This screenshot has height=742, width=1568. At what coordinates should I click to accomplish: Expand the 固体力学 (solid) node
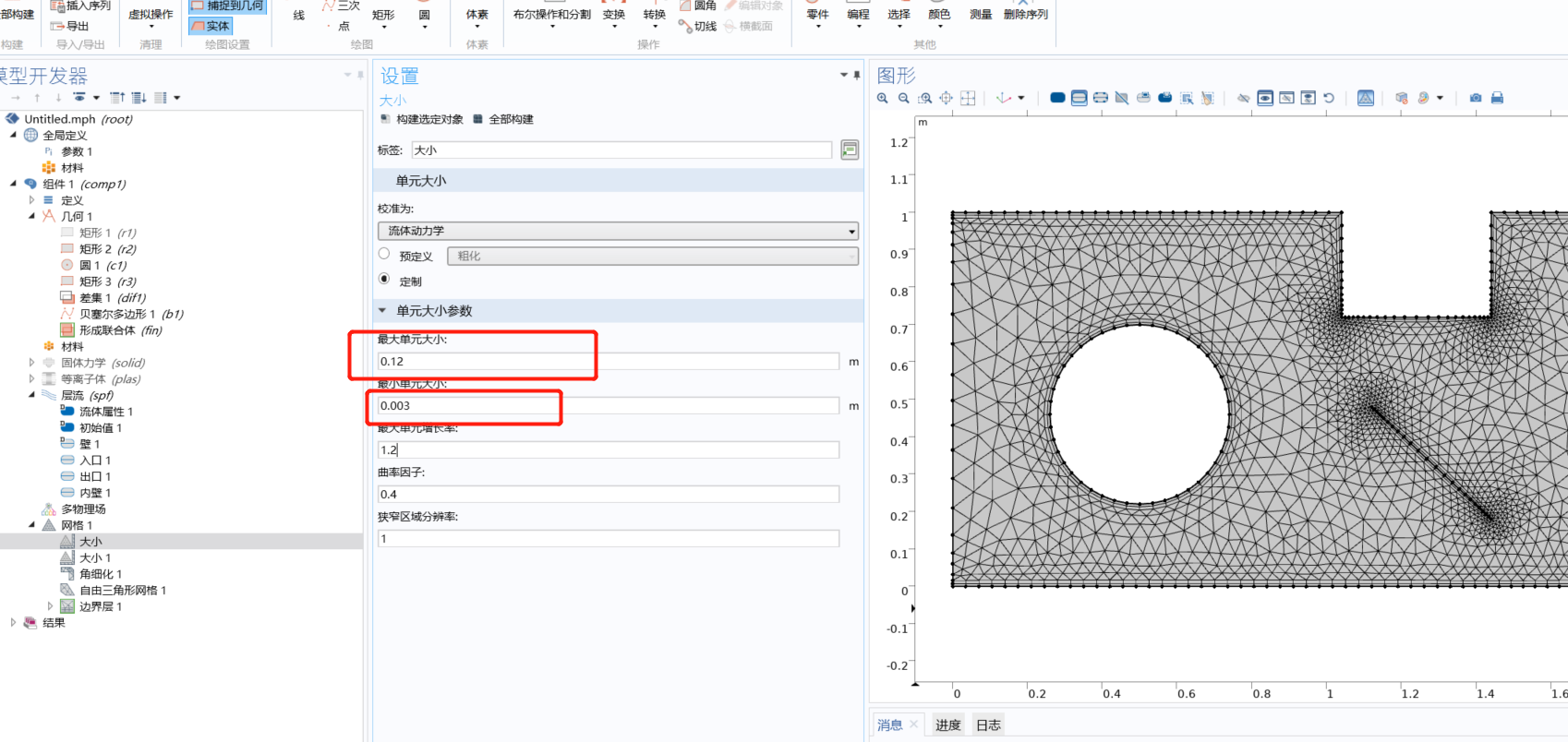31,363
